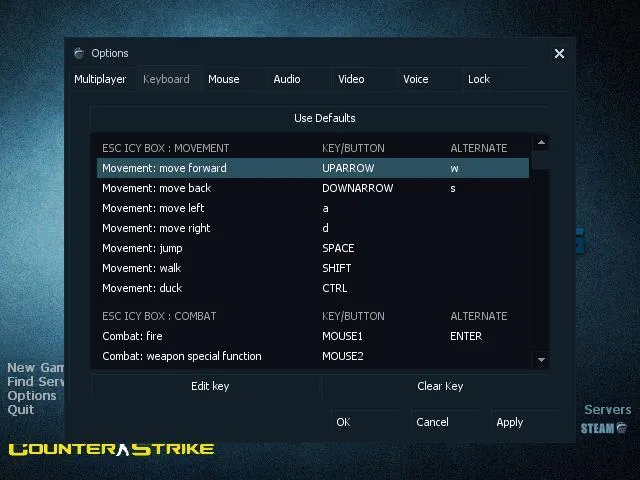Select 'Combat: weapon special function' row
Viewport: 640px width, 480px height.
[313, 356]
